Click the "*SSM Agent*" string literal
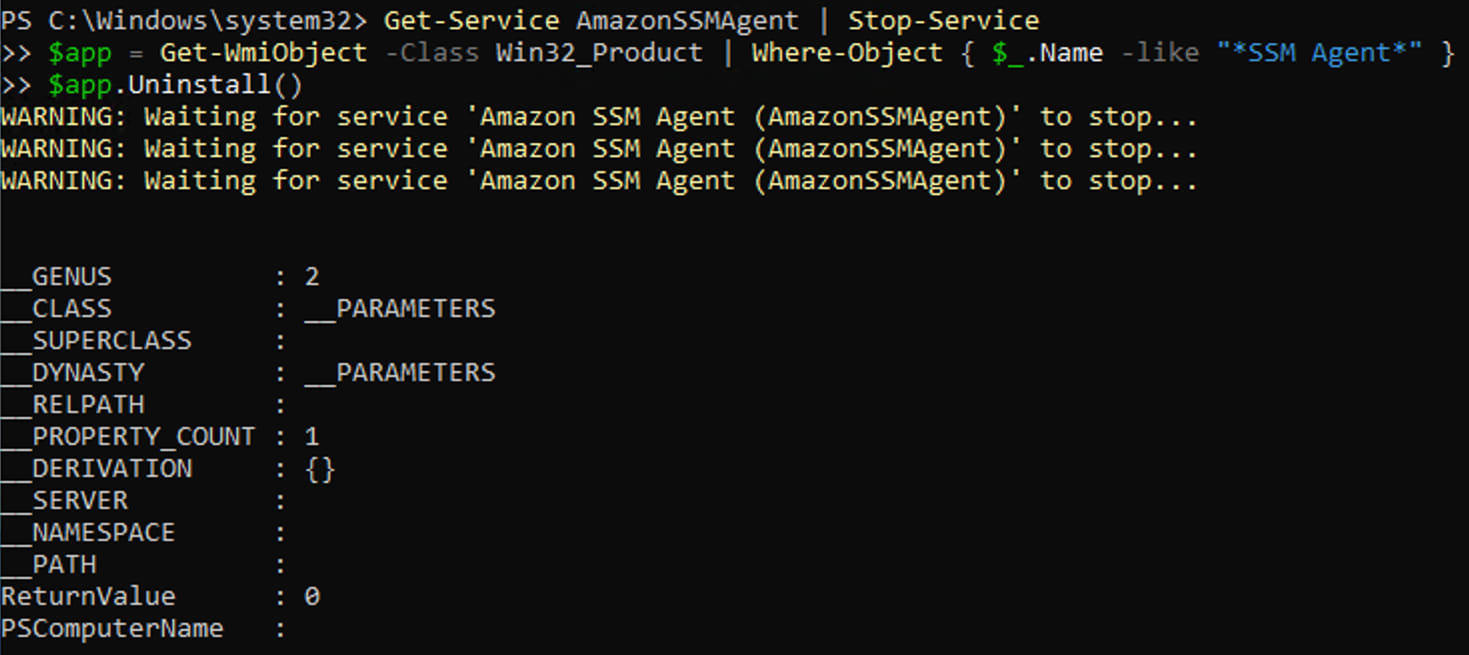Screen dimensions: 1469x655 [x=1320, y=52]
